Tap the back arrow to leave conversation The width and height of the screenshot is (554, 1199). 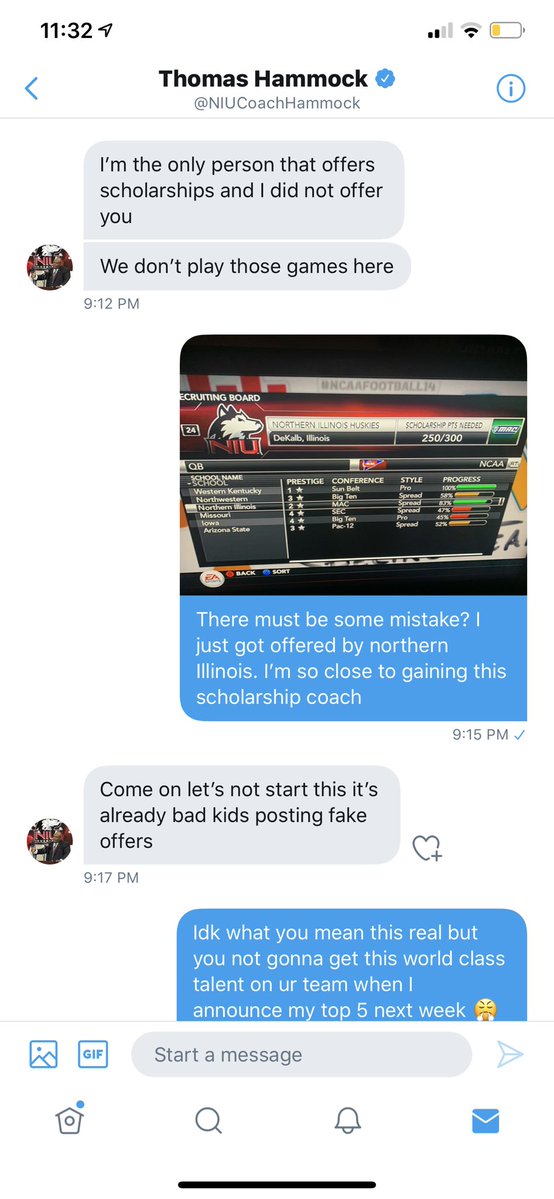(31, 89)
